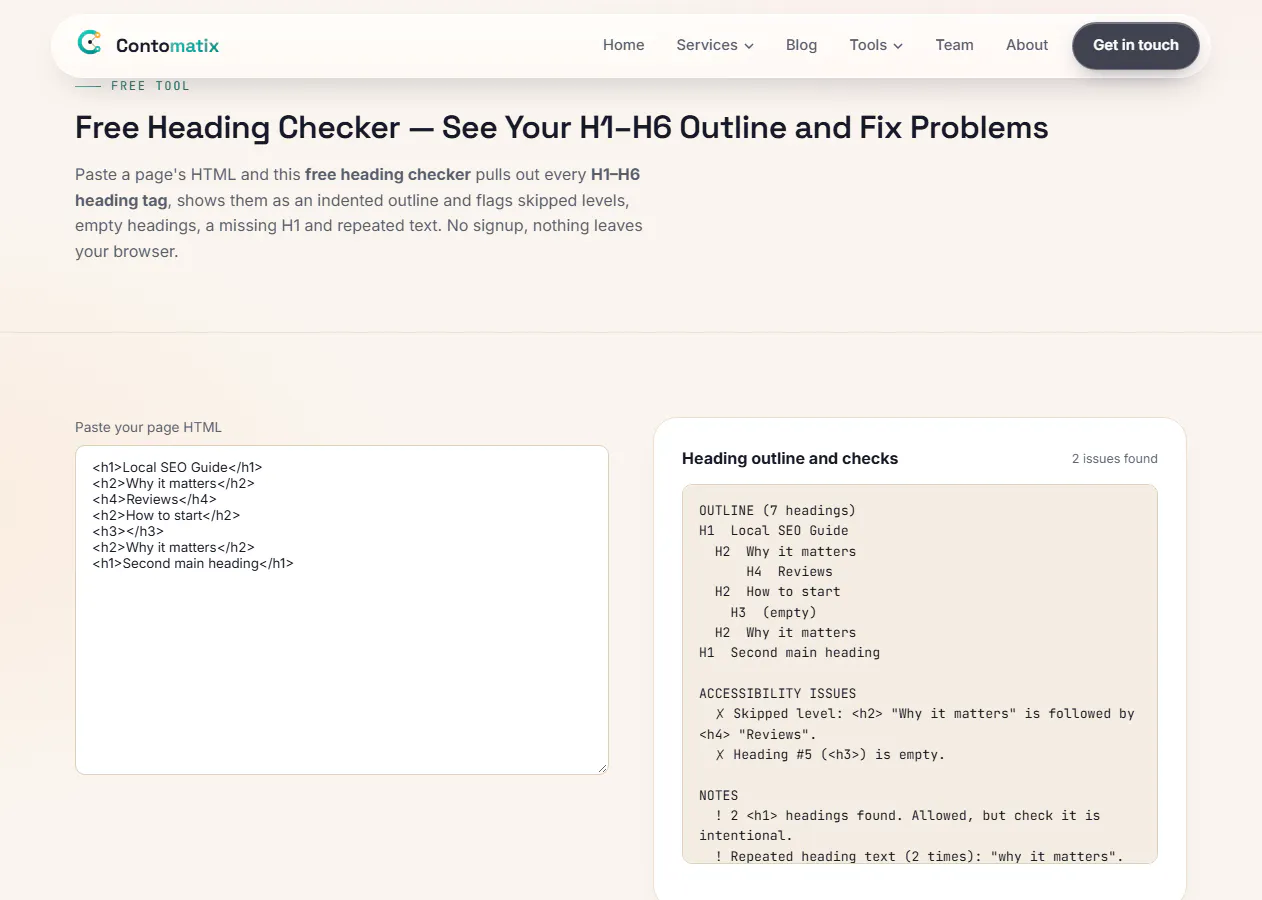Viewport: 1262px width, 900px height.
Task: Click the 'H3 (empty)' outline row
Action: click(773, 612)
